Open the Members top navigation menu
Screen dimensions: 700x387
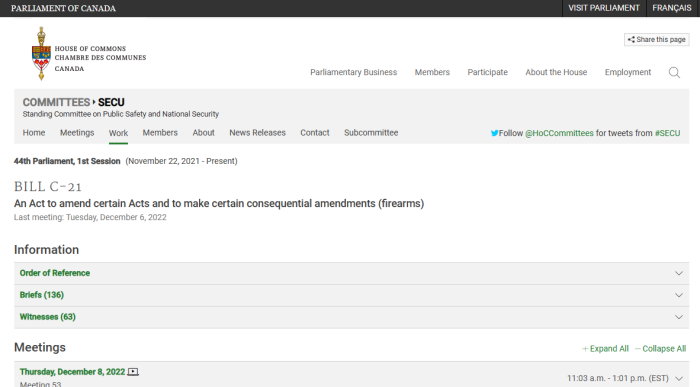(432, 72)
